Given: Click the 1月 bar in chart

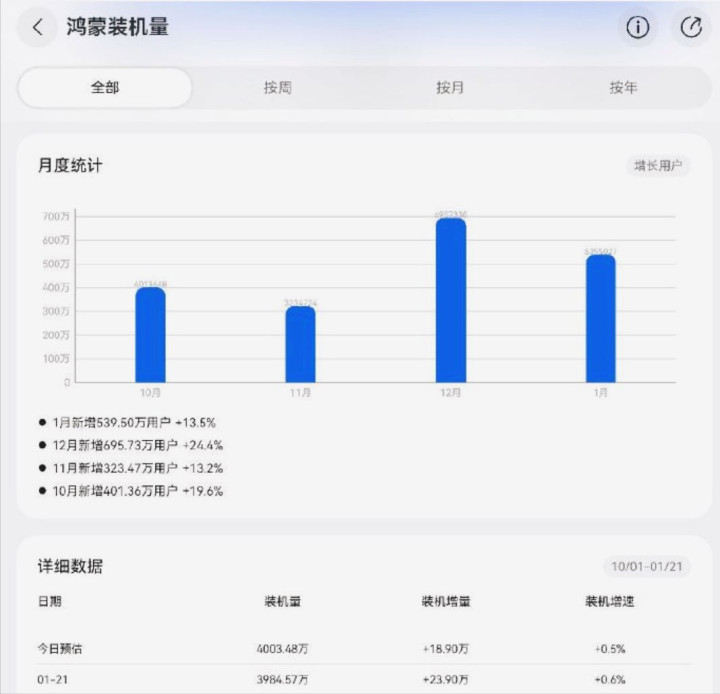Looking at the screenshot, I should coord(601,319).
